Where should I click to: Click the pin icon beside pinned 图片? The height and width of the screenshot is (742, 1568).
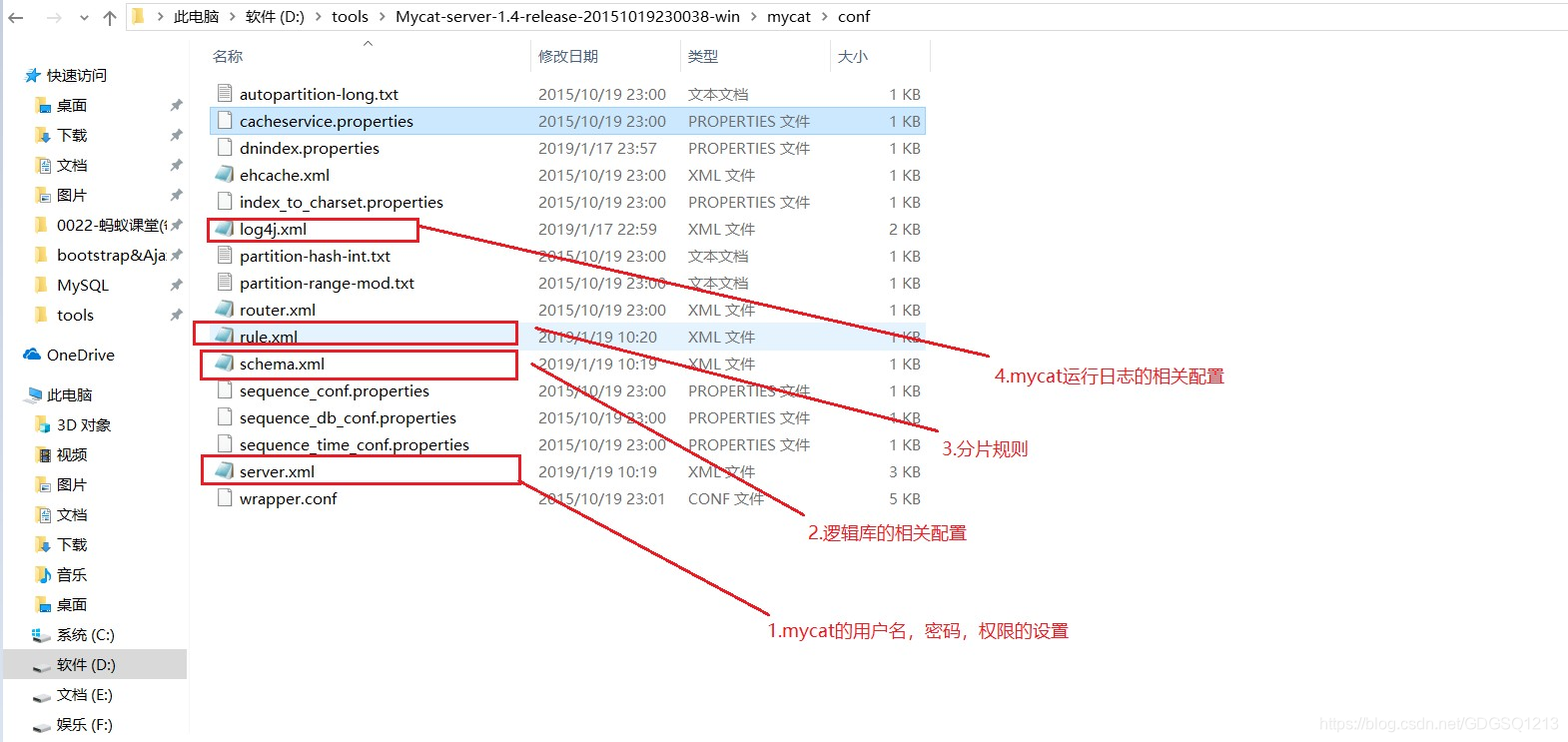tap(177, 195)
